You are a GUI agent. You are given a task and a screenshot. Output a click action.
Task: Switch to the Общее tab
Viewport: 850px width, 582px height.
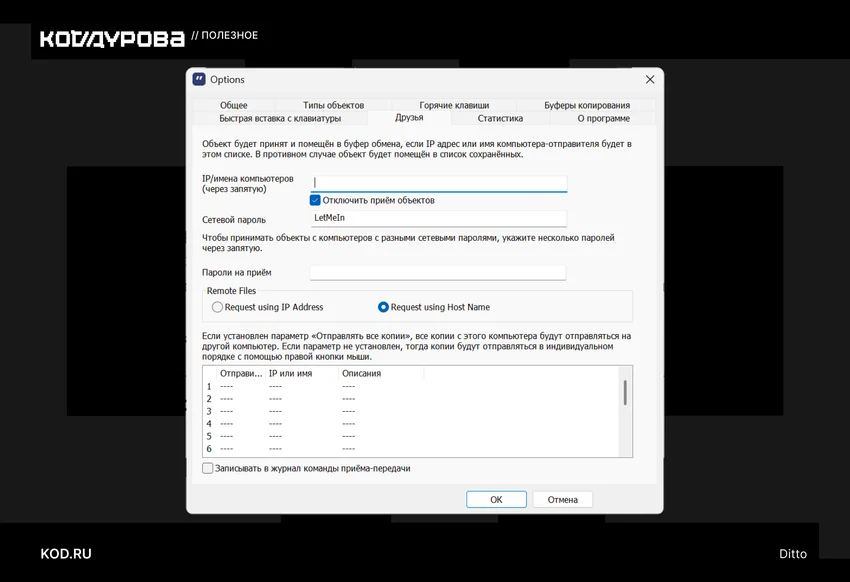(234, 105)
